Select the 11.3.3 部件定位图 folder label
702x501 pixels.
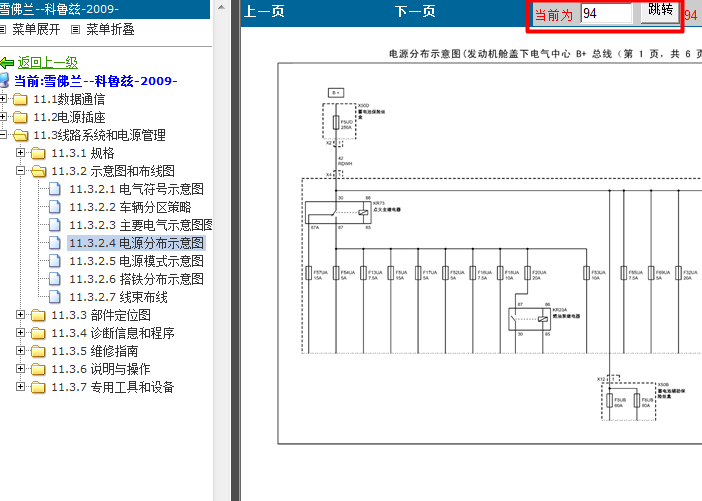coord(101,315)
